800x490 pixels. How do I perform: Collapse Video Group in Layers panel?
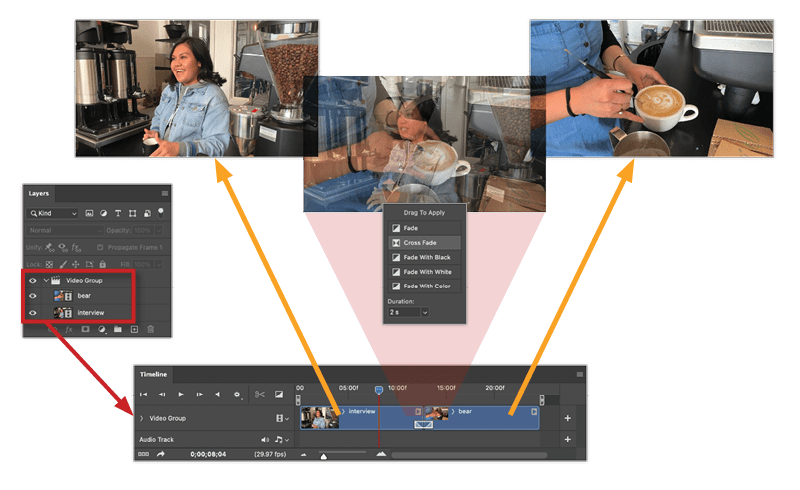coord(46,281)
